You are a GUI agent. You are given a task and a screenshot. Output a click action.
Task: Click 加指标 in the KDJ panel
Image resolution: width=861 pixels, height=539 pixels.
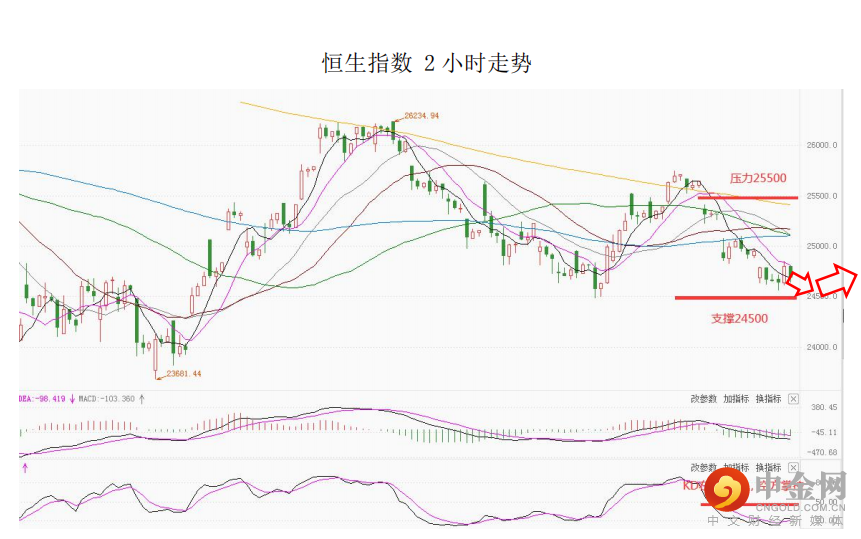click(x=736, y=468)
